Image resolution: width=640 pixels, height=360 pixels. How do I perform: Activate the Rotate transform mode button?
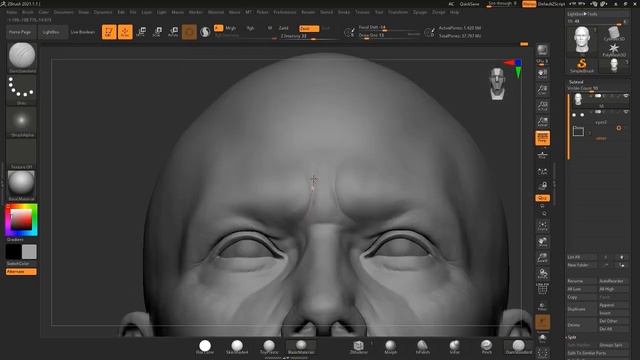[x=173, y=31]
